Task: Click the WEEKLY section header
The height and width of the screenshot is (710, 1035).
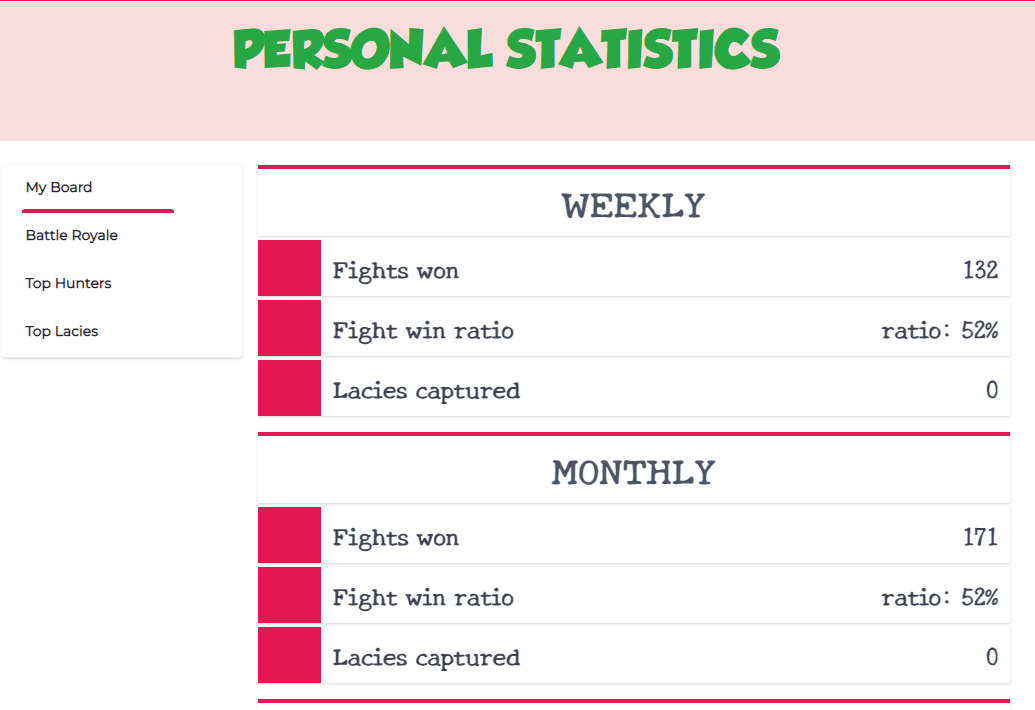Action: (633, 206)
